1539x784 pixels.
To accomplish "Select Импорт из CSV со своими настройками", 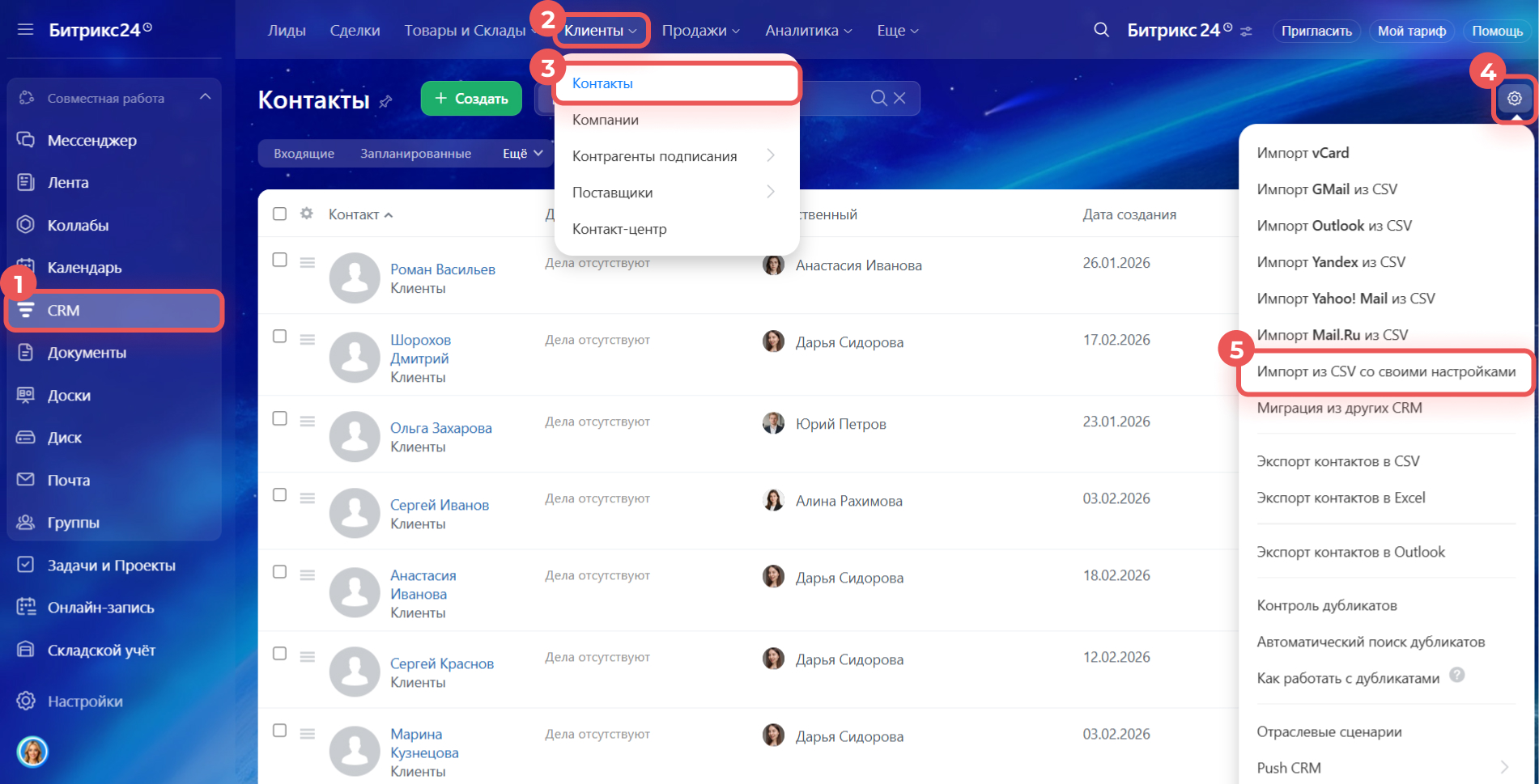I will click(1385, 371).
